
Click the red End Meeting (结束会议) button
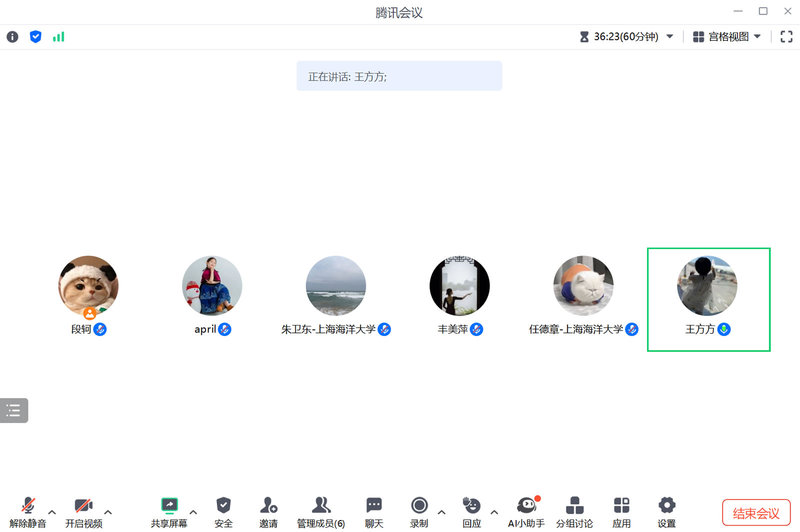point(756,513)
